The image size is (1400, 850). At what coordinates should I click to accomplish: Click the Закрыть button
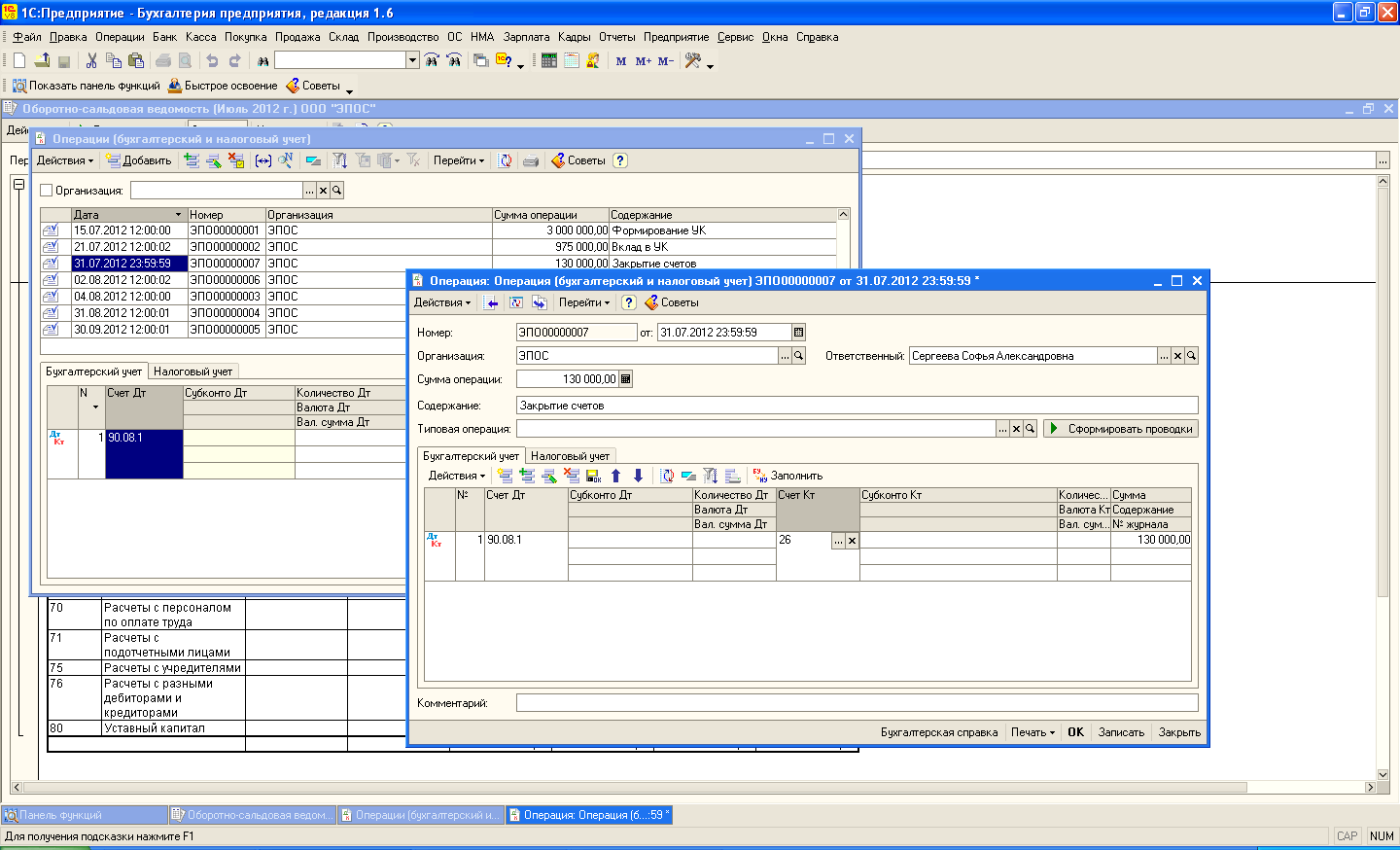1179,732
